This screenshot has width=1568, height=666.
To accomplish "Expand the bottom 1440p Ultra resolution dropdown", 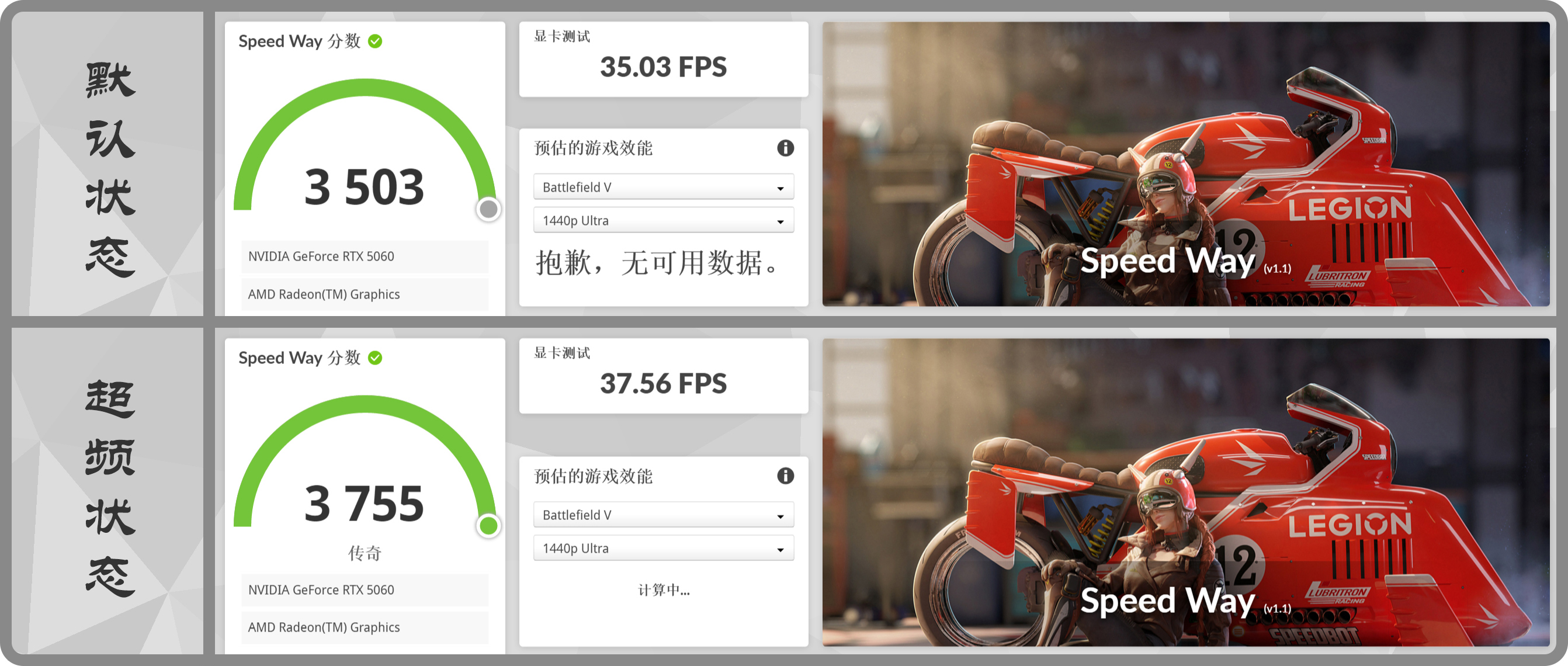I will 664,549.
